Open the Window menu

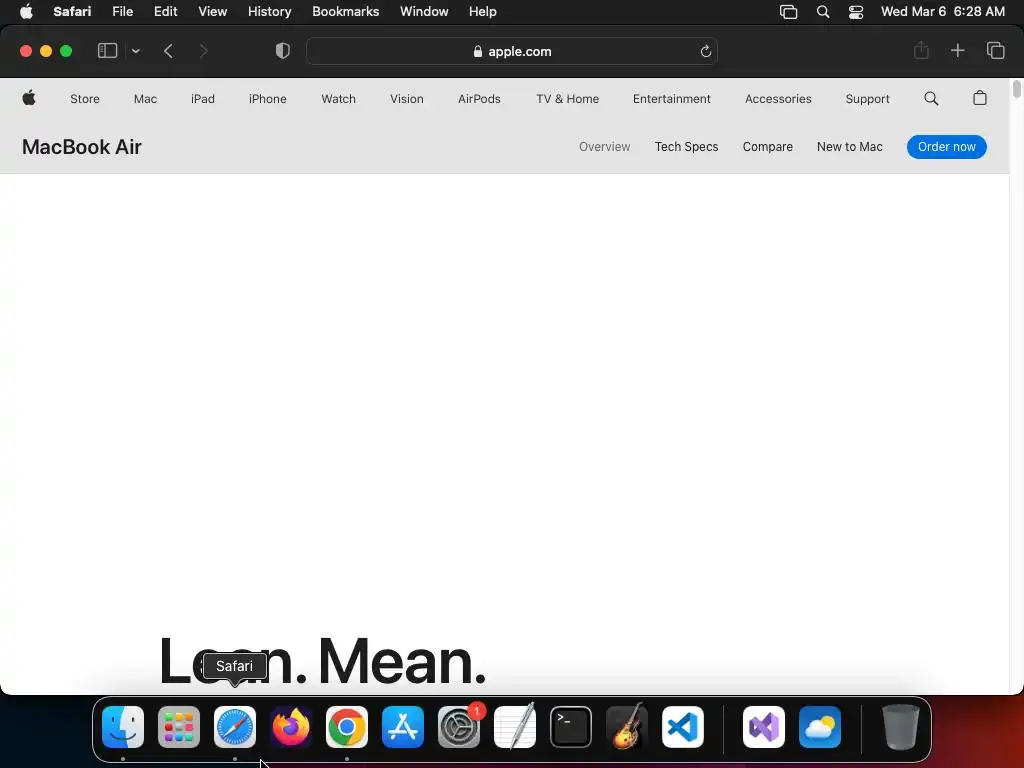point(424,12)
